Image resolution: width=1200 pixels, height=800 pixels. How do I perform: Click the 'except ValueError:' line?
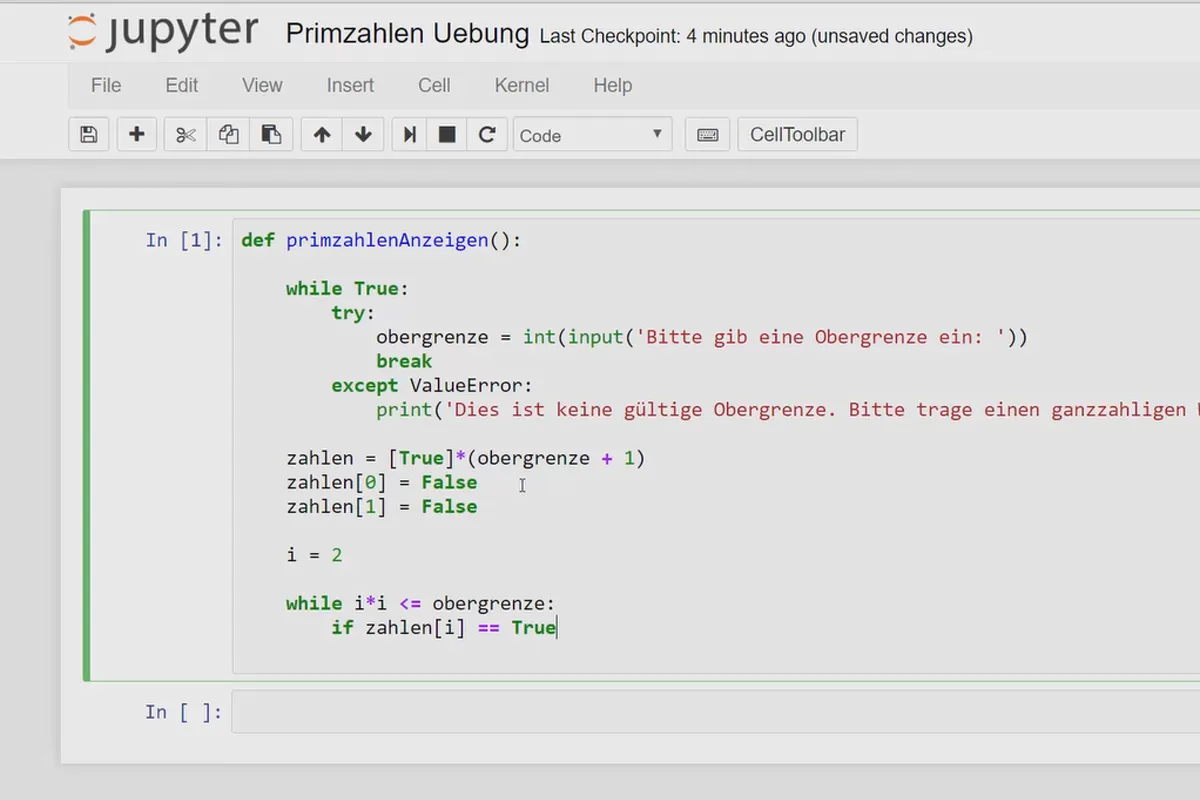(432, 385)
